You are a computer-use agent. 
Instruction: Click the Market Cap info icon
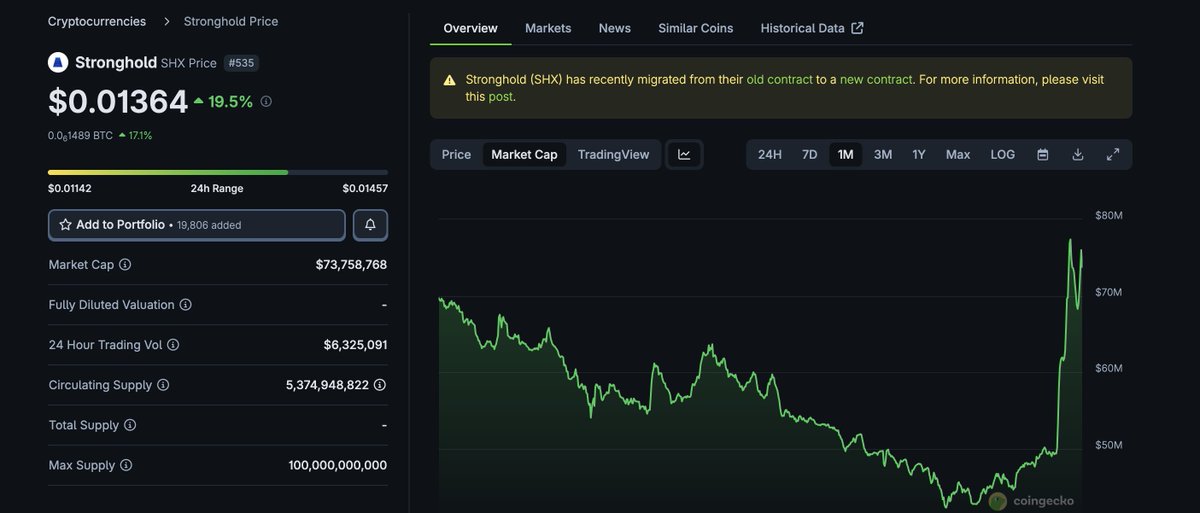tap(125, 265)
